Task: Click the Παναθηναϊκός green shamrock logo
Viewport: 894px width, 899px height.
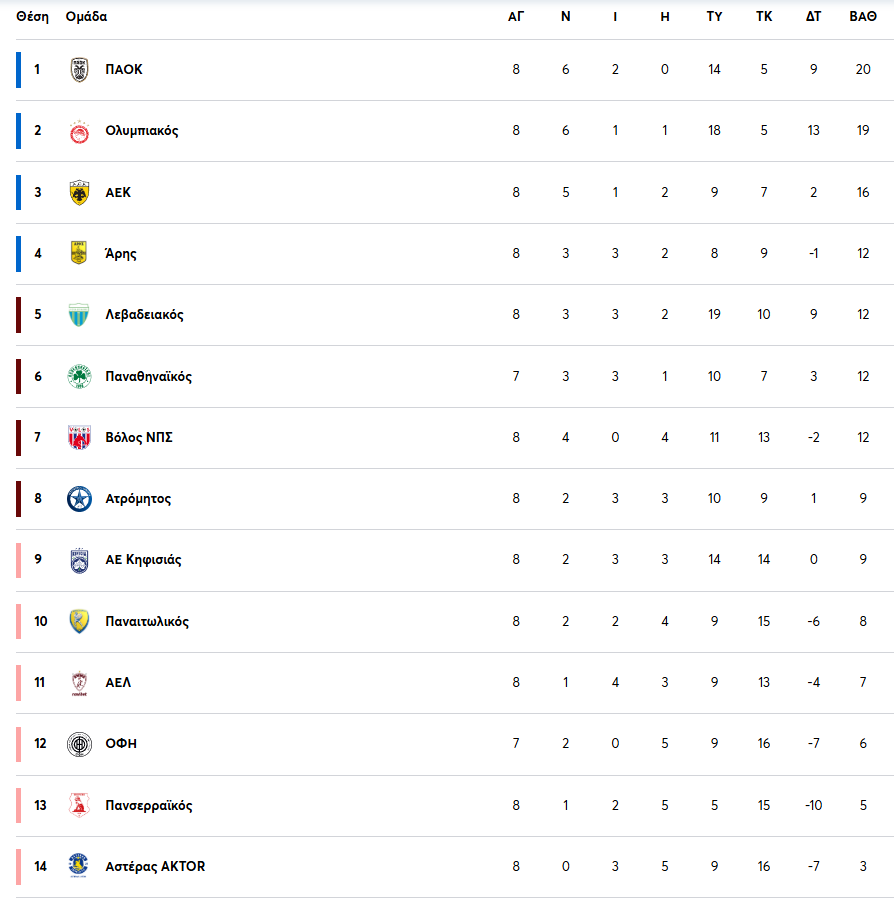Action: click(79, 377)
